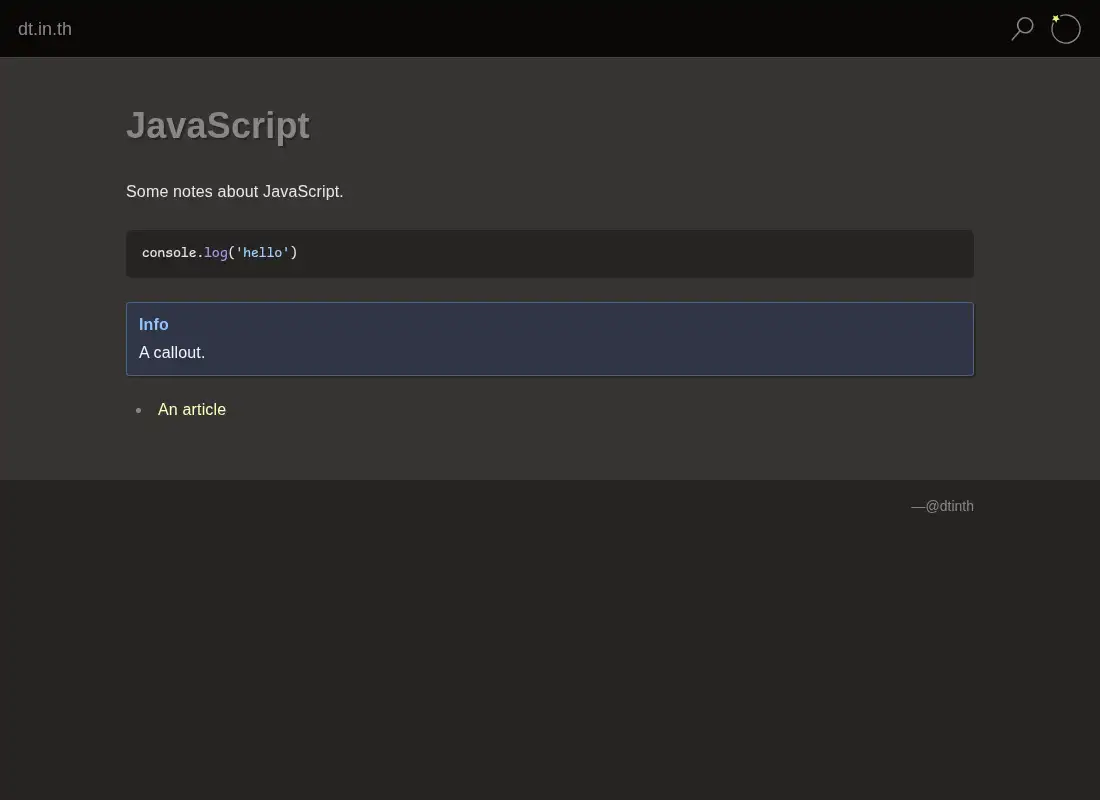This screenshot has width=1100, height=800.
Task: Click the 'log' method in code
Action: point(216,253)
